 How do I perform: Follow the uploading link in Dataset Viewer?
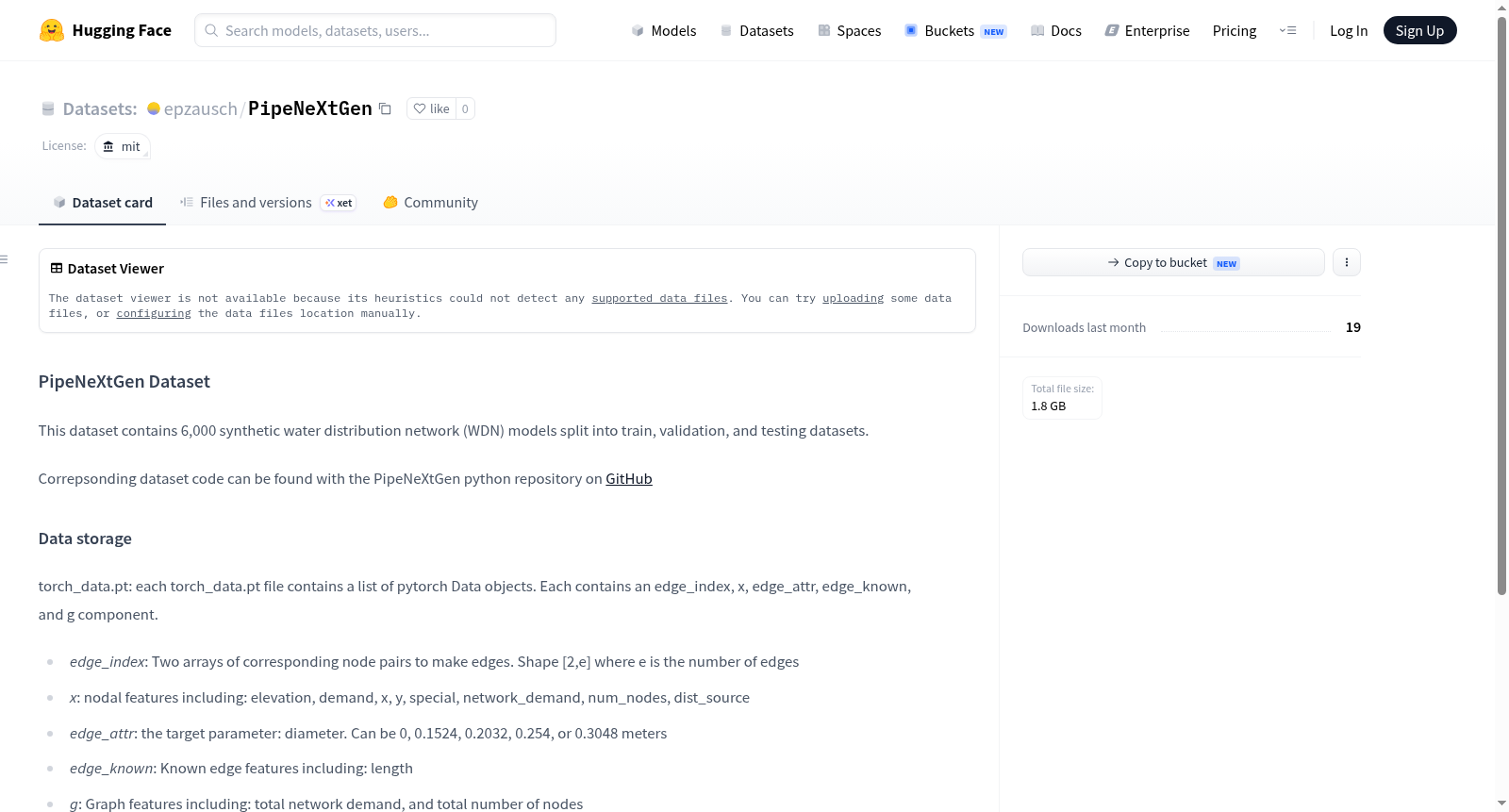[x=853, y=298]
